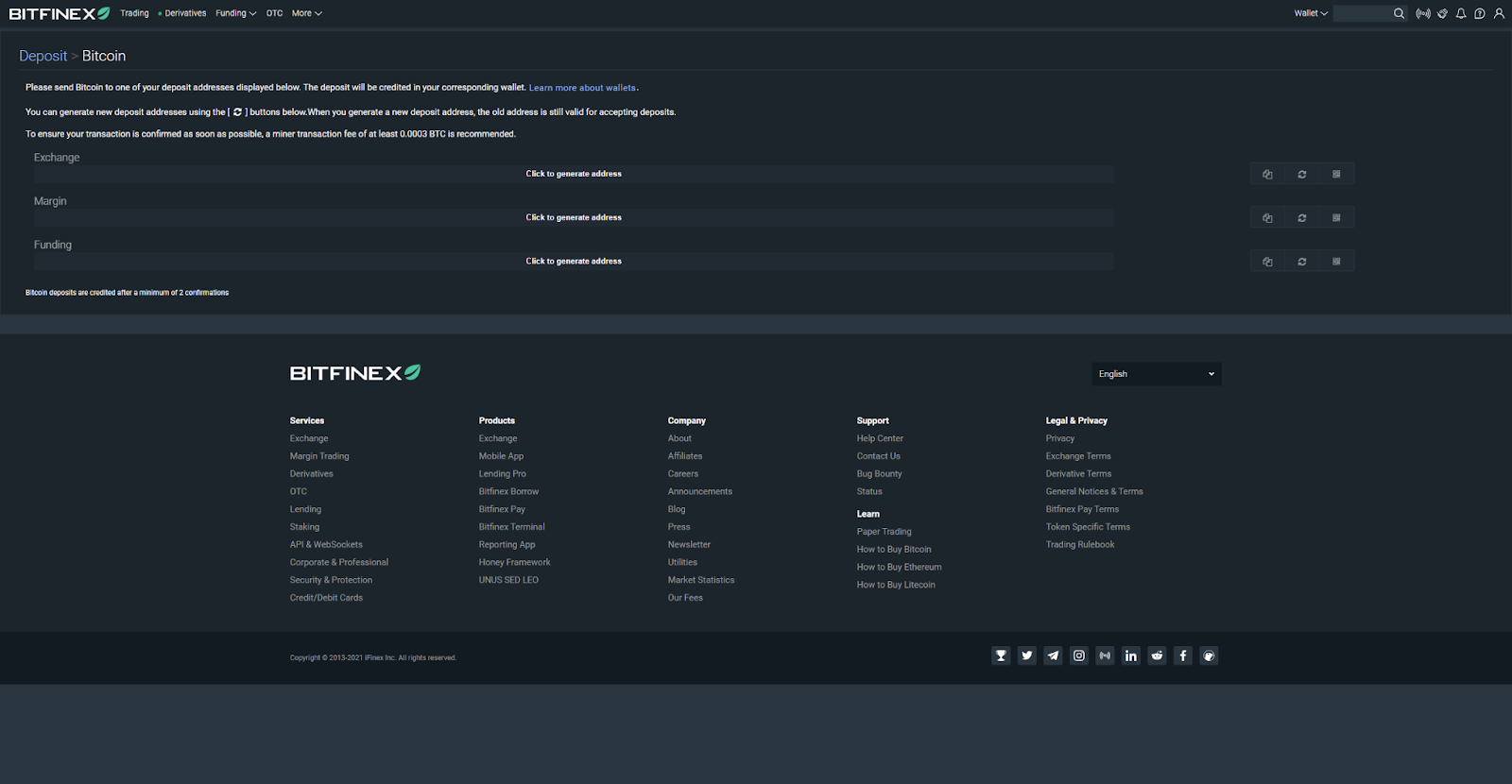The height and width of the screenshot is (784, 1512).
Task: Open Trading in the top navigation
Action: (x=134, y=13)
